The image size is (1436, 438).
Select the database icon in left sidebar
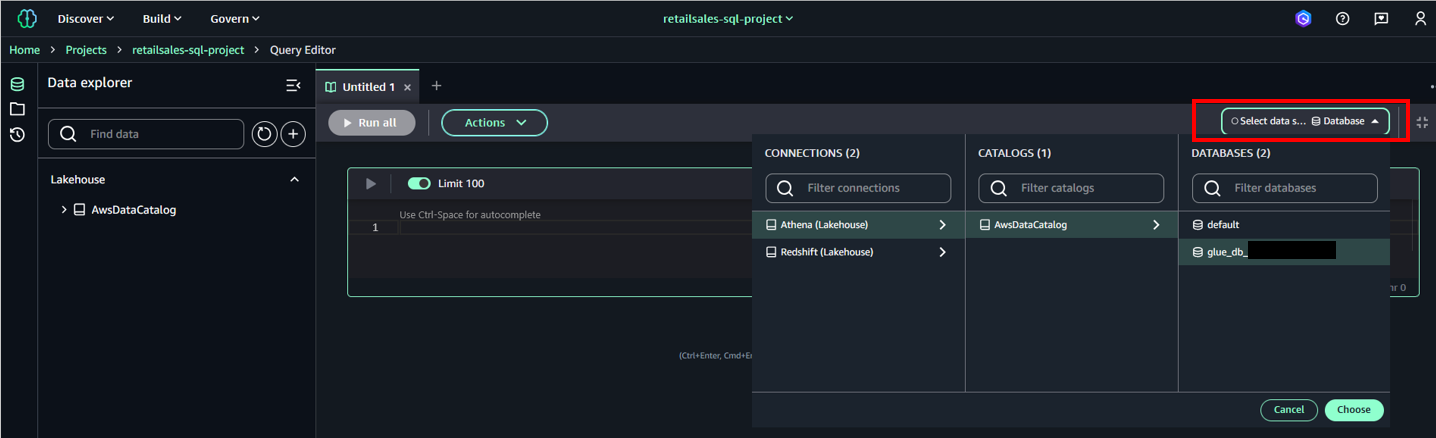(17, 85)
